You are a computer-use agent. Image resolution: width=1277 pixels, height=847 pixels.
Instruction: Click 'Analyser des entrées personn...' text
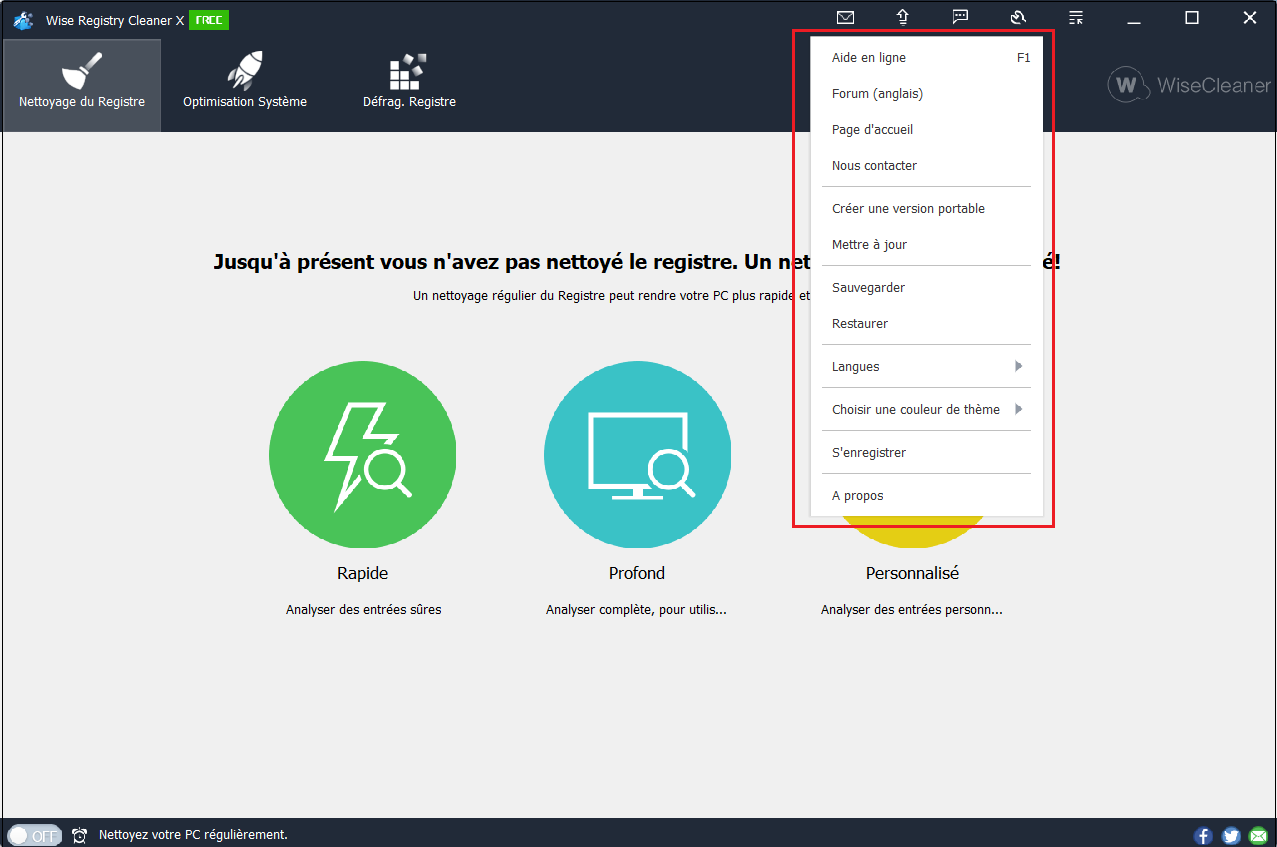(912, 610)
